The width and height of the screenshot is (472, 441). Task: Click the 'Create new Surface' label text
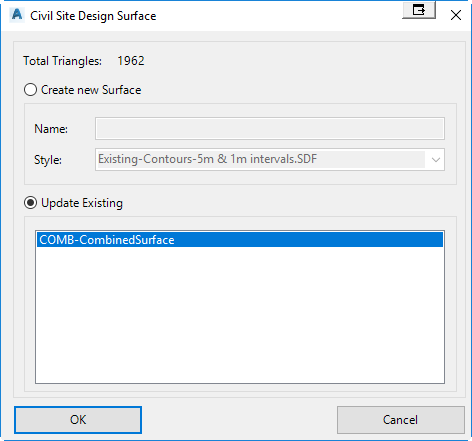click(91, 90)
